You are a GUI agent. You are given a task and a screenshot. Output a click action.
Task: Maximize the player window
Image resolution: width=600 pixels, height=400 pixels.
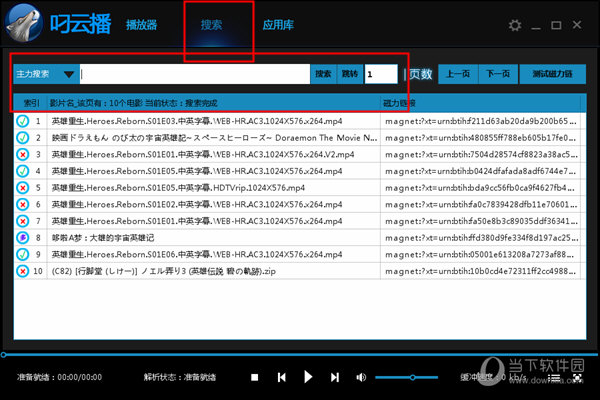coord(556,25)
